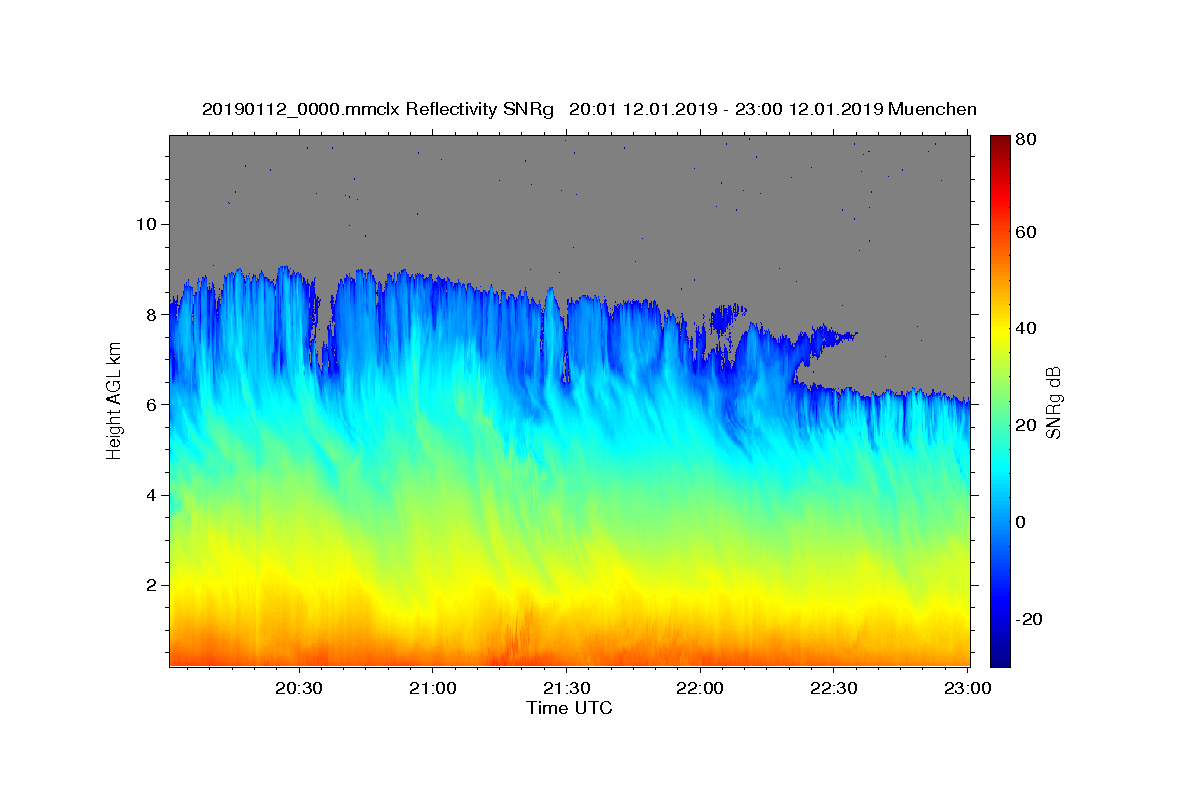The height and width of the screenshot is (800, 1200).
Task: Click the 20:30 time tick label
Action: coord(299,689)
